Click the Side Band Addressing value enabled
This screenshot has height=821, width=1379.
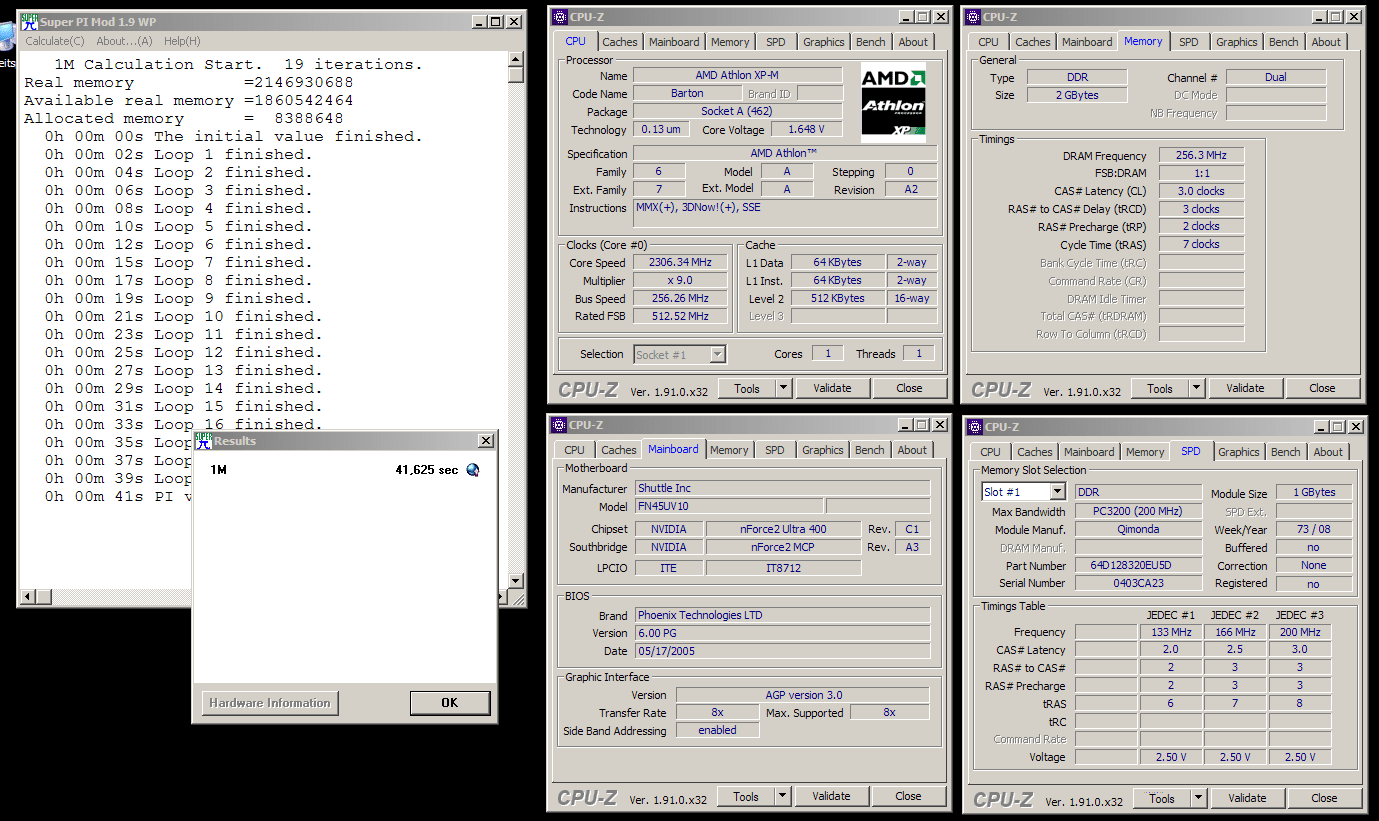click(x=717, y=730)
